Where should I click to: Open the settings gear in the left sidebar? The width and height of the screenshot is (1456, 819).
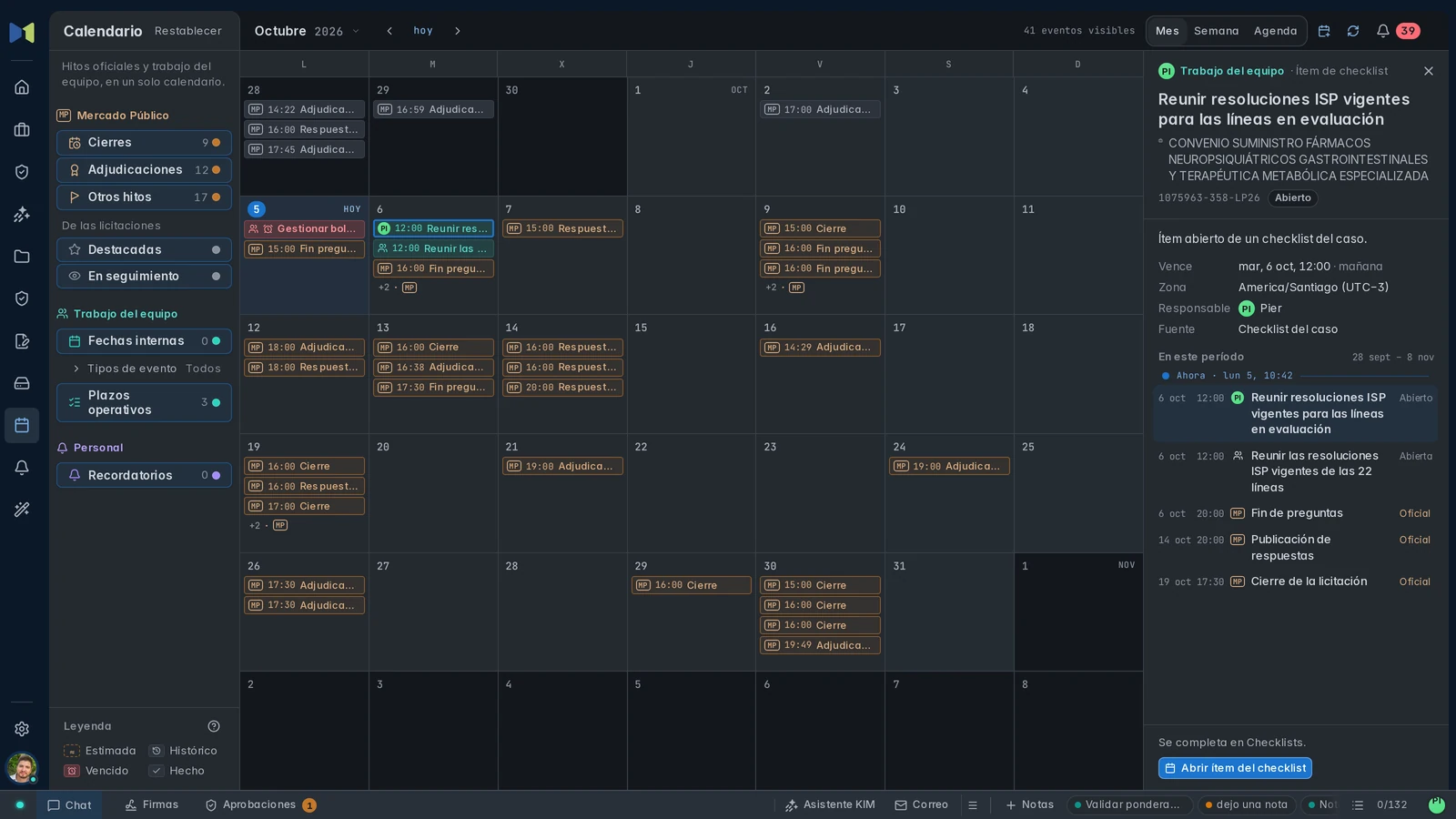22,729
